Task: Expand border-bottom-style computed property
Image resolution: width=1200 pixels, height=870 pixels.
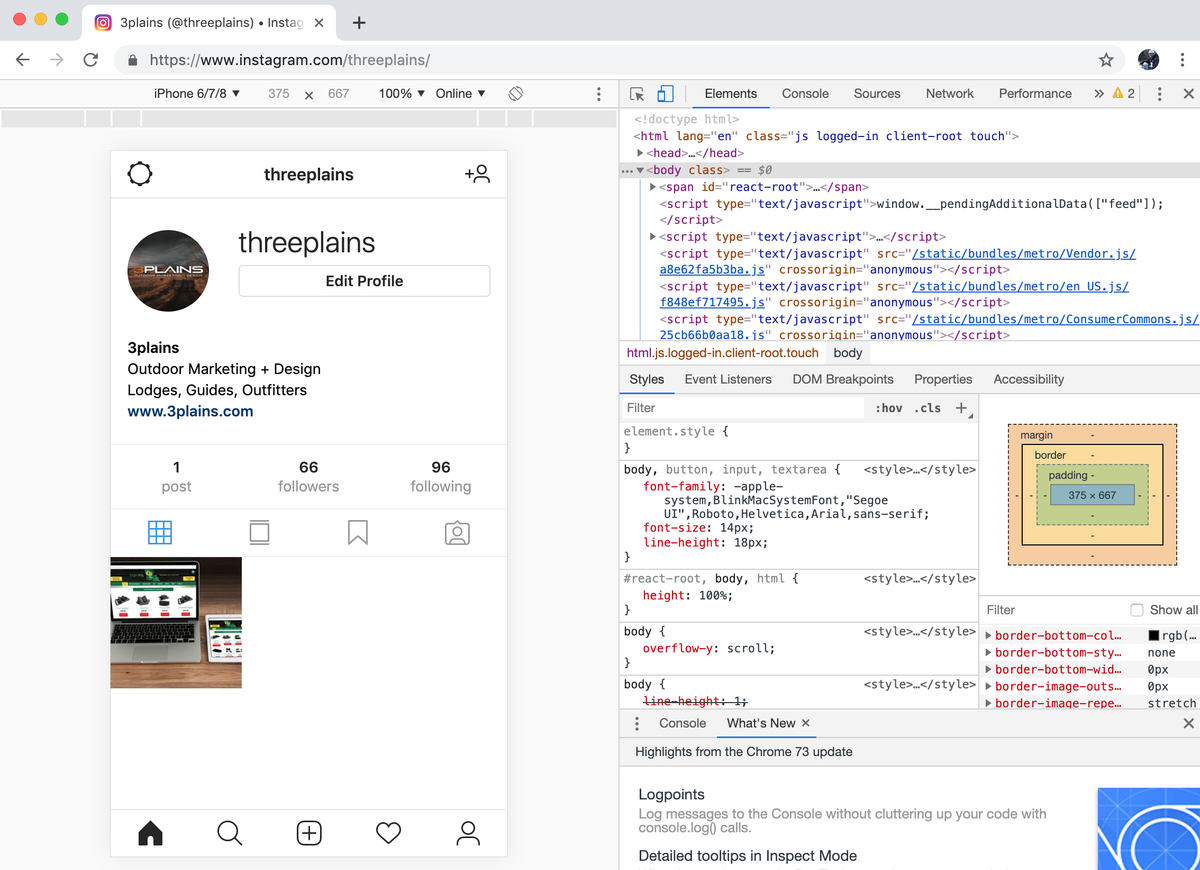Action: pyautogui.click(x=989, y=653)
